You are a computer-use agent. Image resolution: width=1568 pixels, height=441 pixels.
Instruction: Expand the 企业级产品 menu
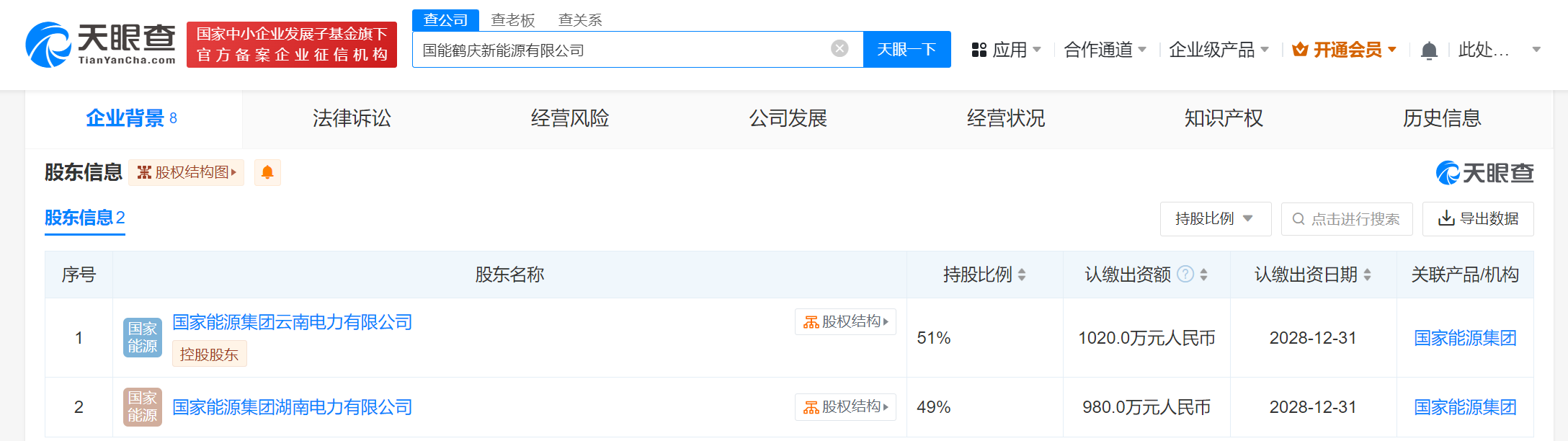coord(1219,50)
